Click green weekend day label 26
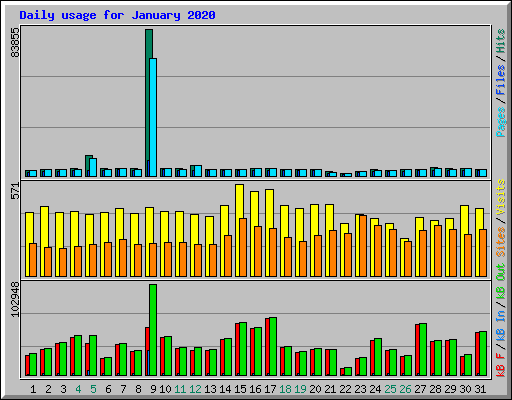 tap(405, 389)
